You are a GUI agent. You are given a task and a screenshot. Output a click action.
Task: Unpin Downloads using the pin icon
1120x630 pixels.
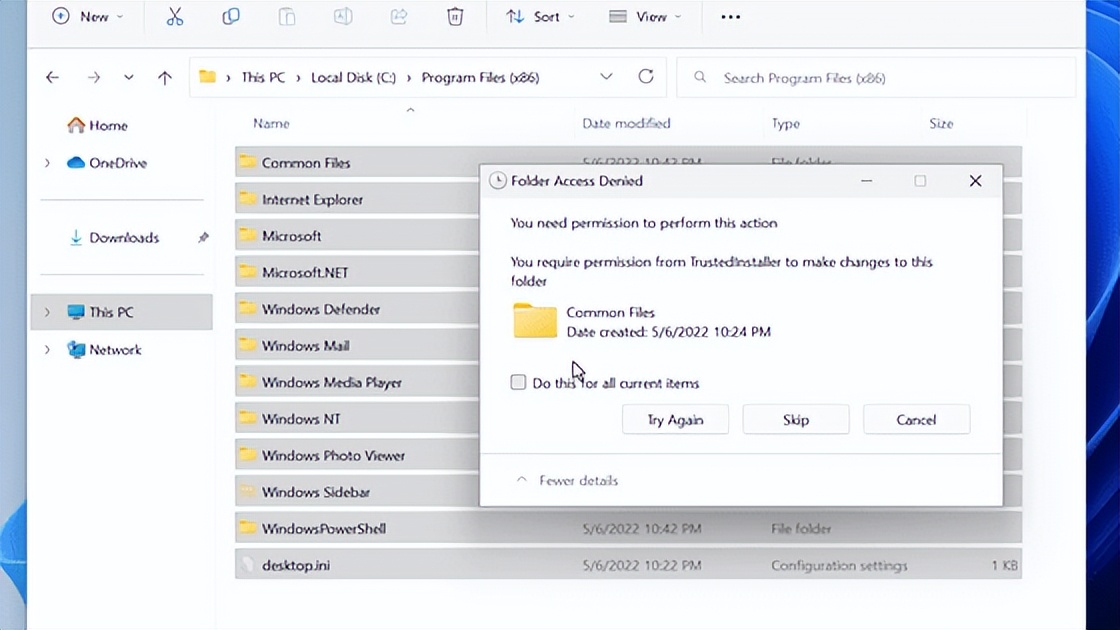(203, 238)
